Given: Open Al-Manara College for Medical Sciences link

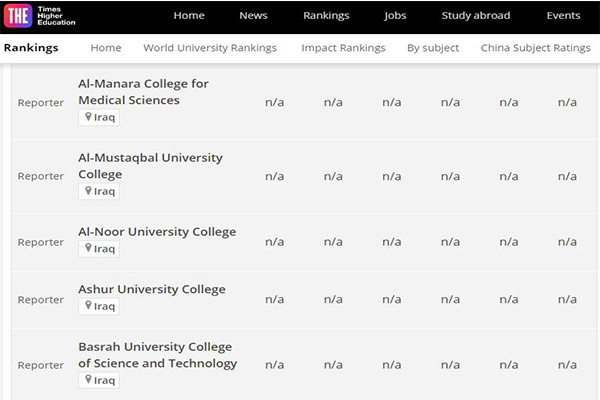Looking at the screenshot, I should tap(143, 92).
